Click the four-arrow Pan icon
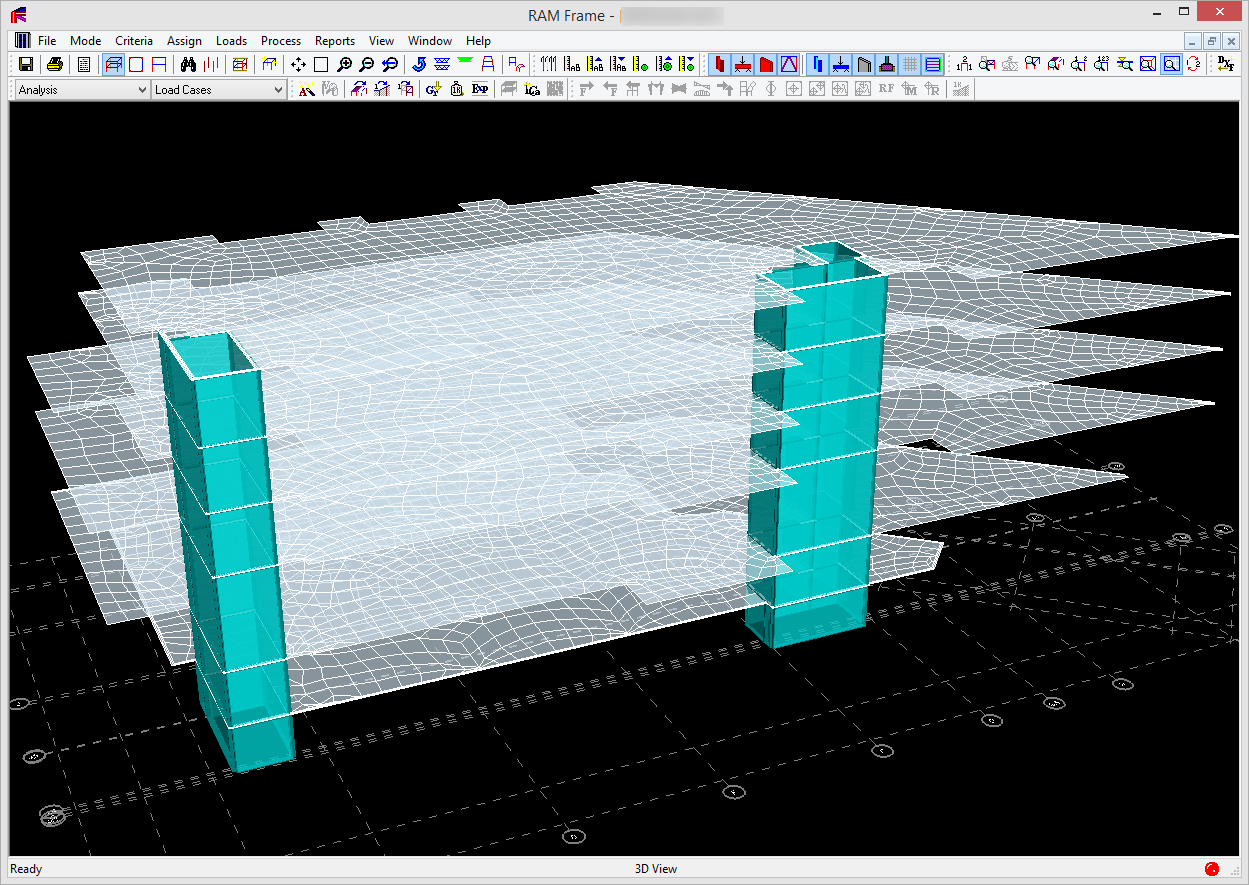 [x=298, y=64]
